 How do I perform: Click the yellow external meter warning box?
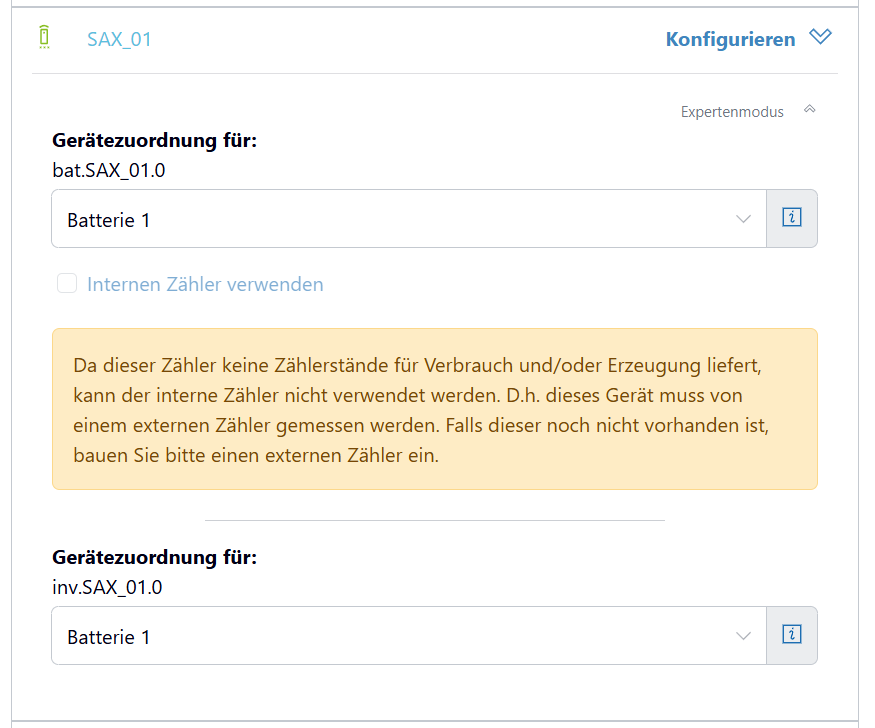434,409
